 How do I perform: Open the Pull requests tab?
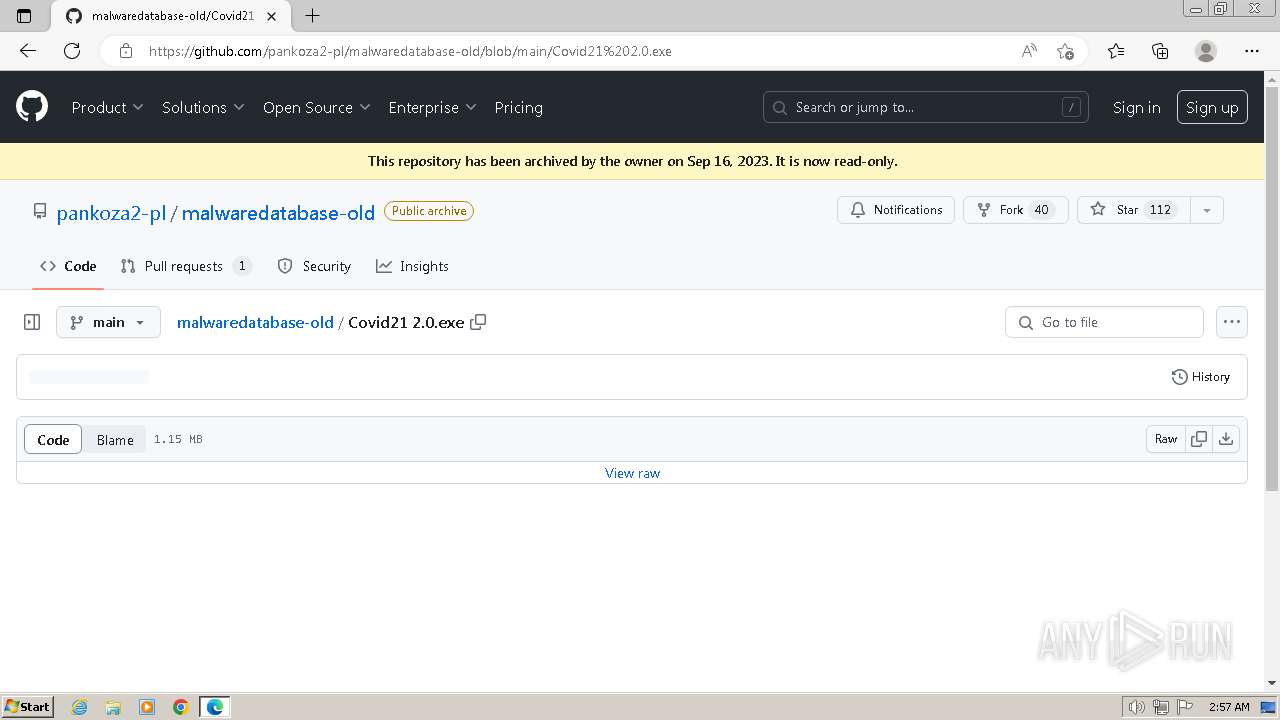click(185, 266)
